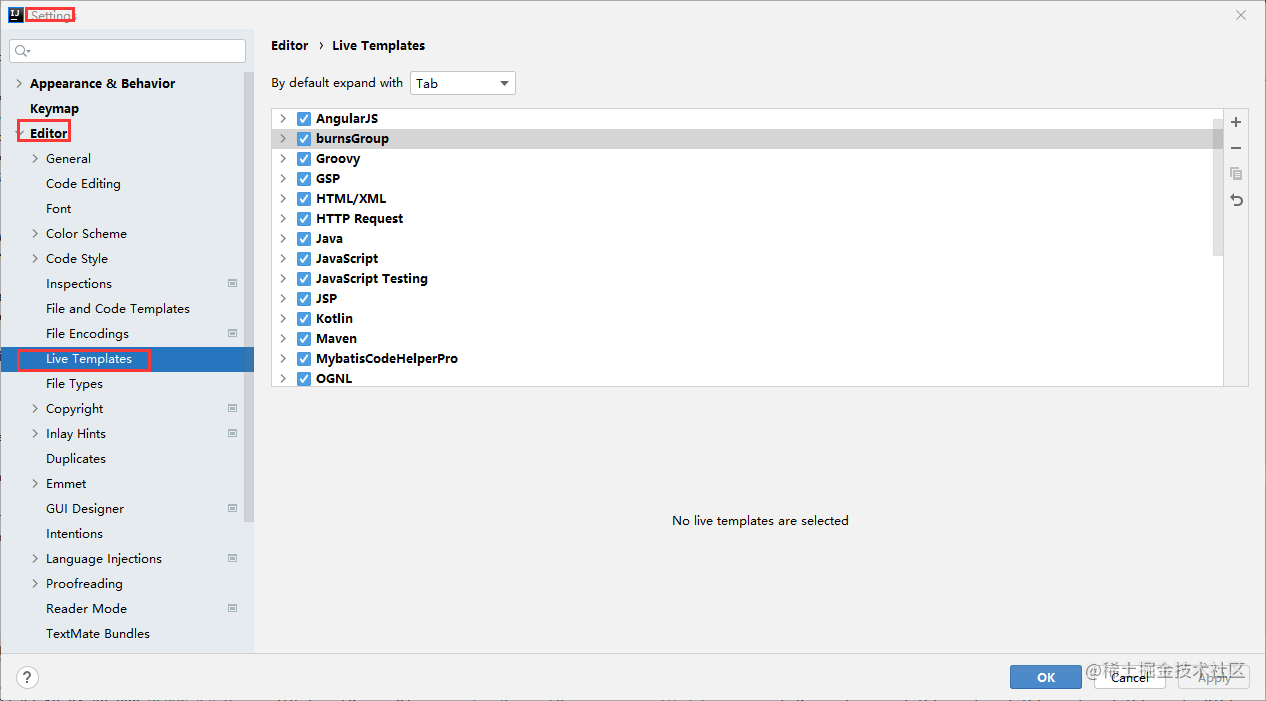
Task: Open the GUI Designer settings page
Action: (85, 508)
